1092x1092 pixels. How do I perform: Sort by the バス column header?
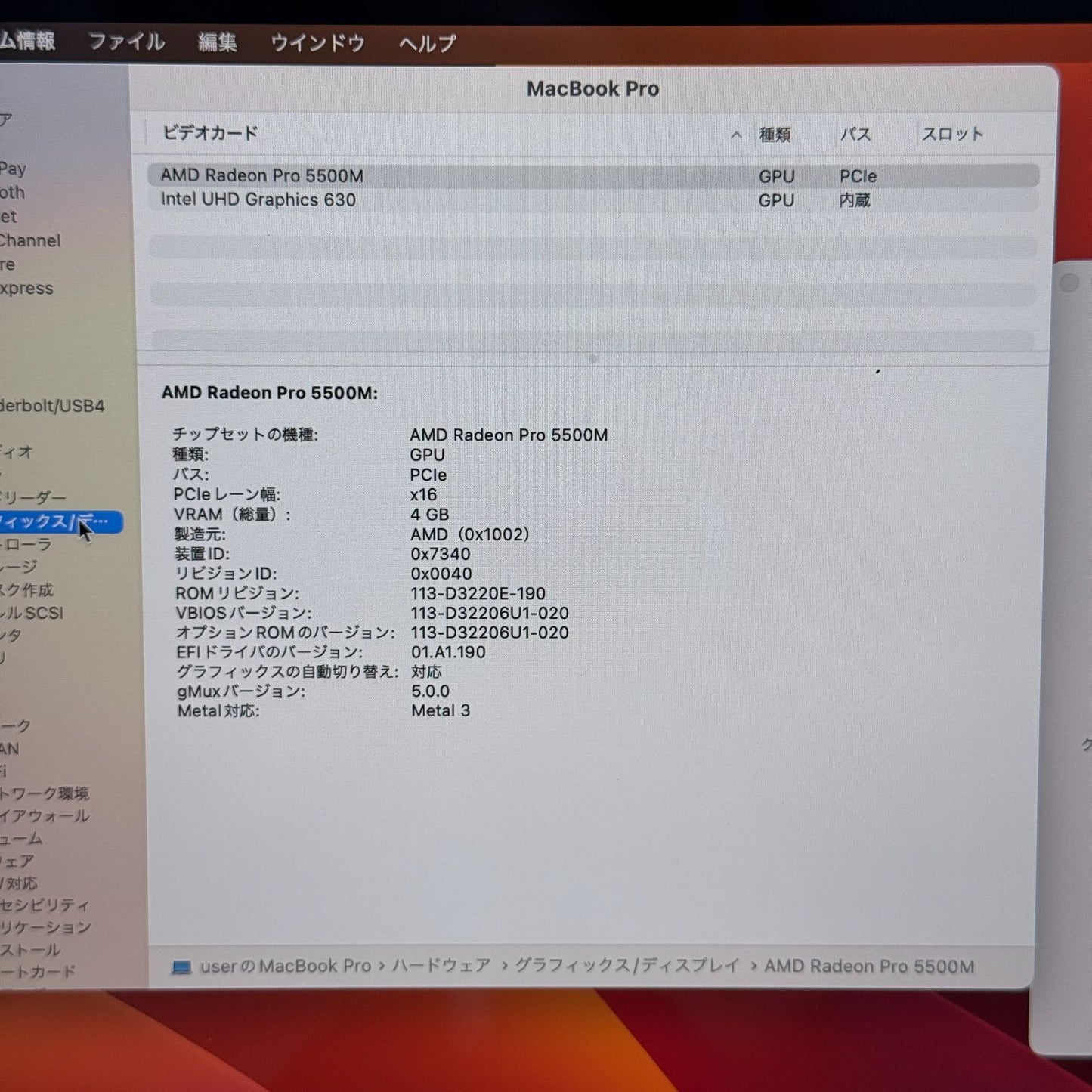855,135
